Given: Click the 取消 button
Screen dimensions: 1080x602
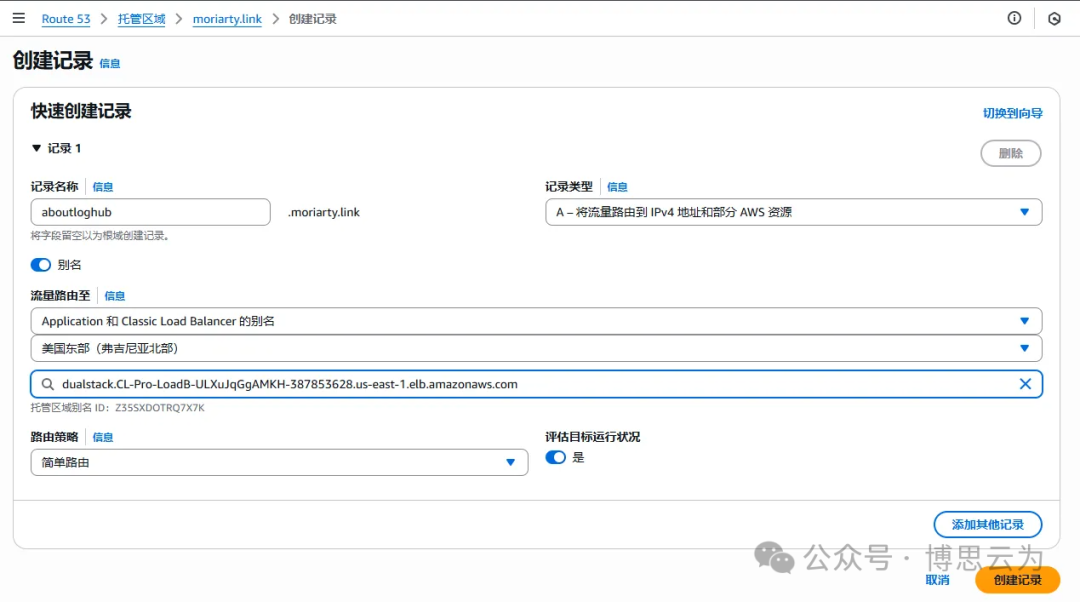Looking at the screenshot, I should [937, 580].
